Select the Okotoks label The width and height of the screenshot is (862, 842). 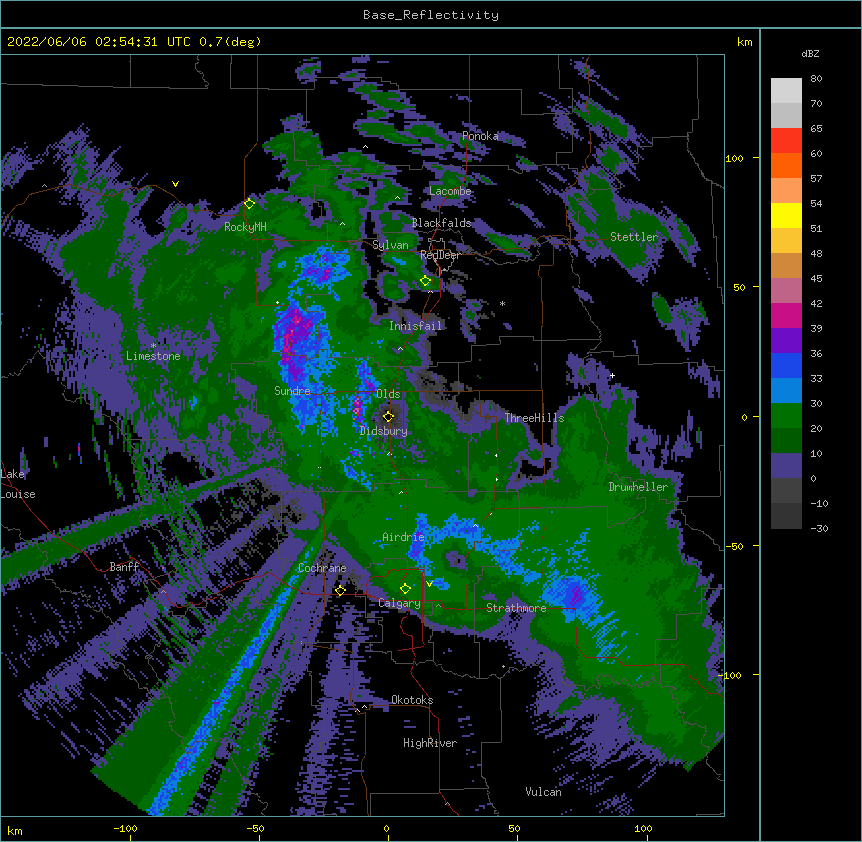click(412, 700)
